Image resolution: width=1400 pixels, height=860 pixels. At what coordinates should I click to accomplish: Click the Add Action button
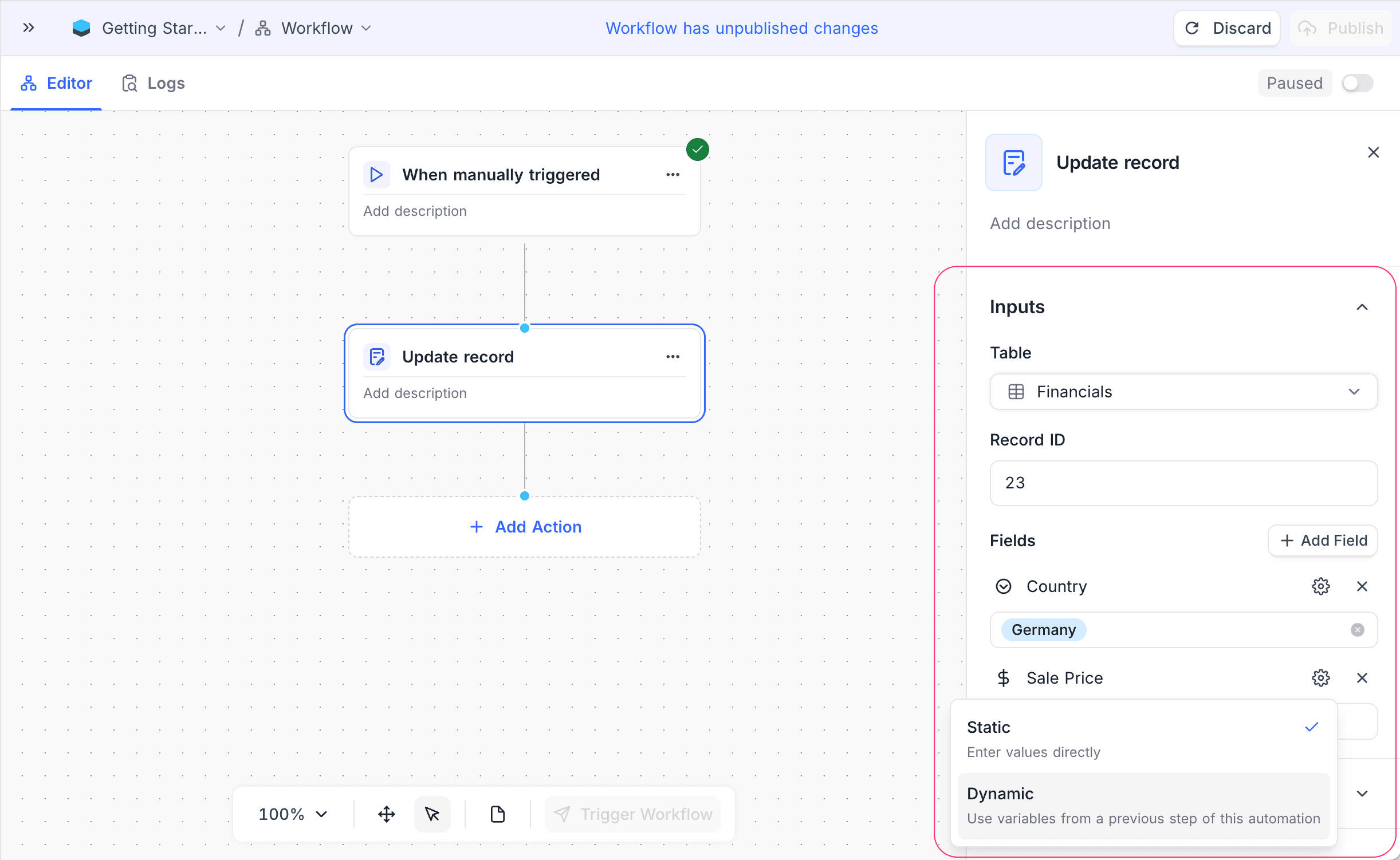[525, 527]
